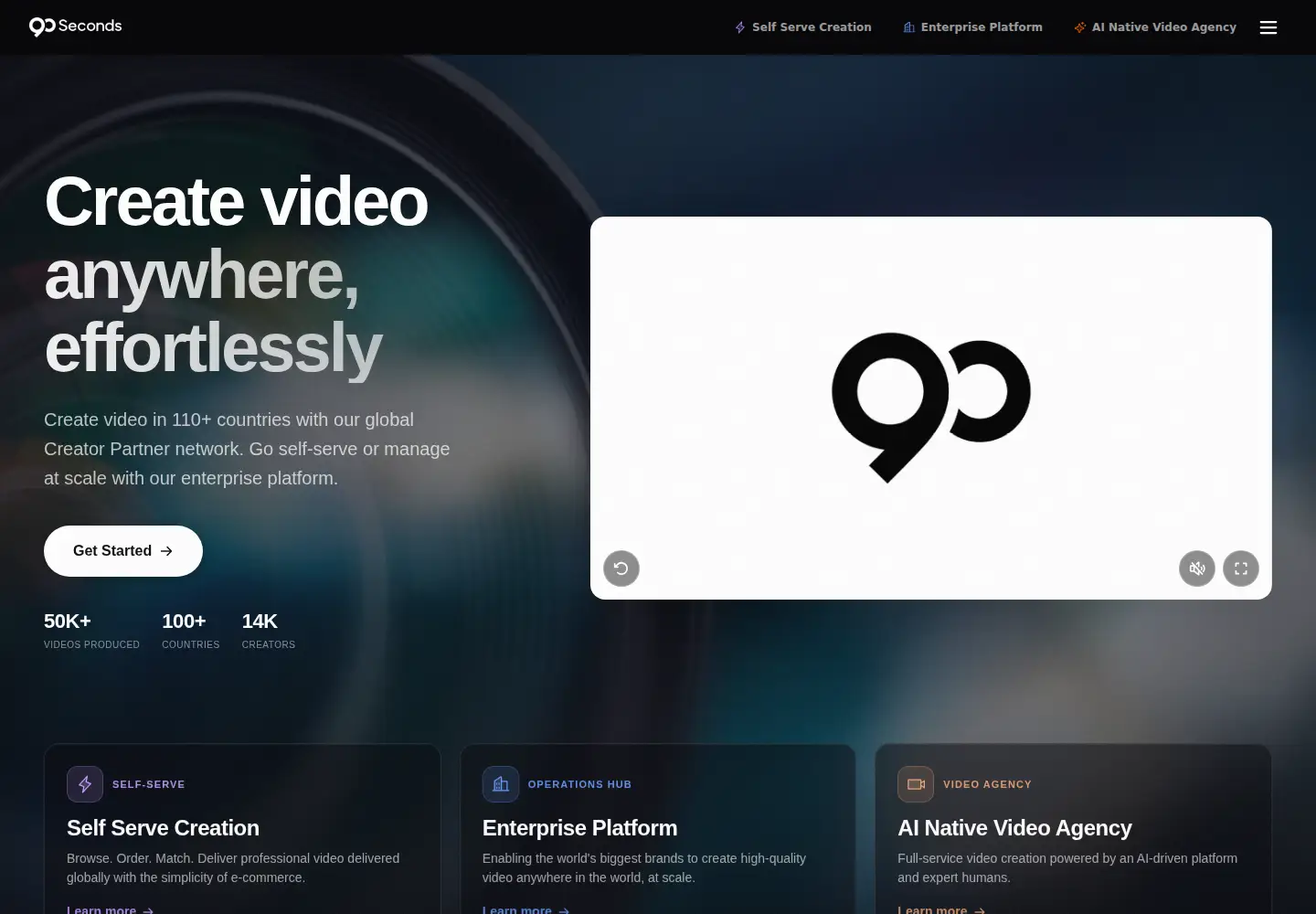The width and height of the screenshot is (1316, 914).
Task: Click the Get Started button
Action: pos(123,551)
